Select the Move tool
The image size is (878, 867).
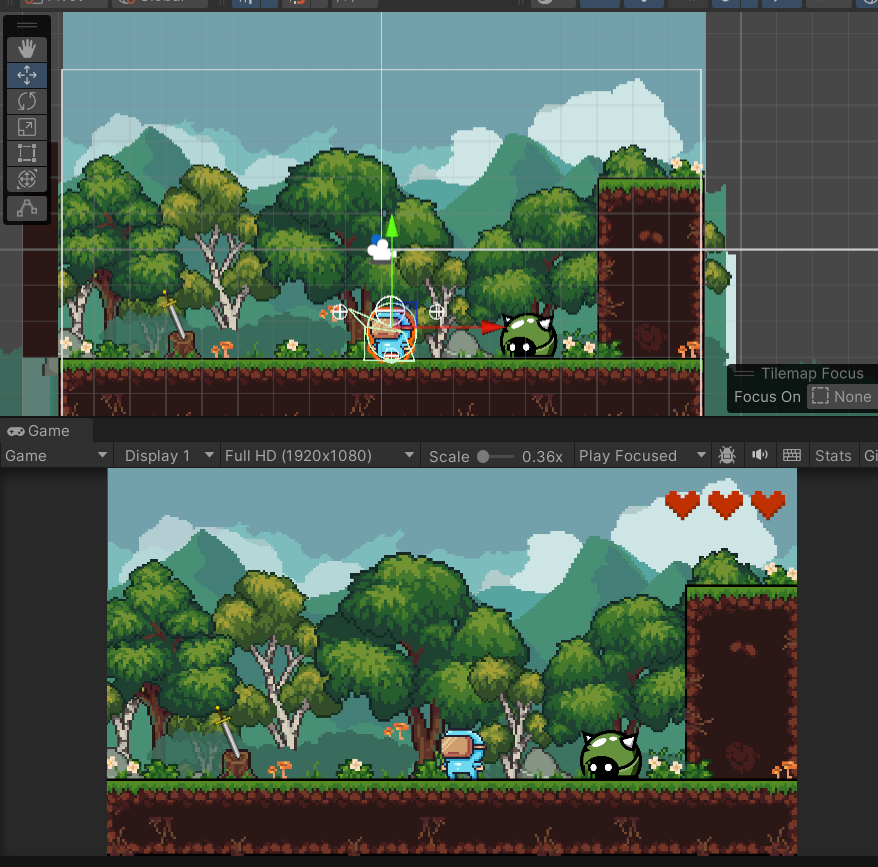coord(27,75)
